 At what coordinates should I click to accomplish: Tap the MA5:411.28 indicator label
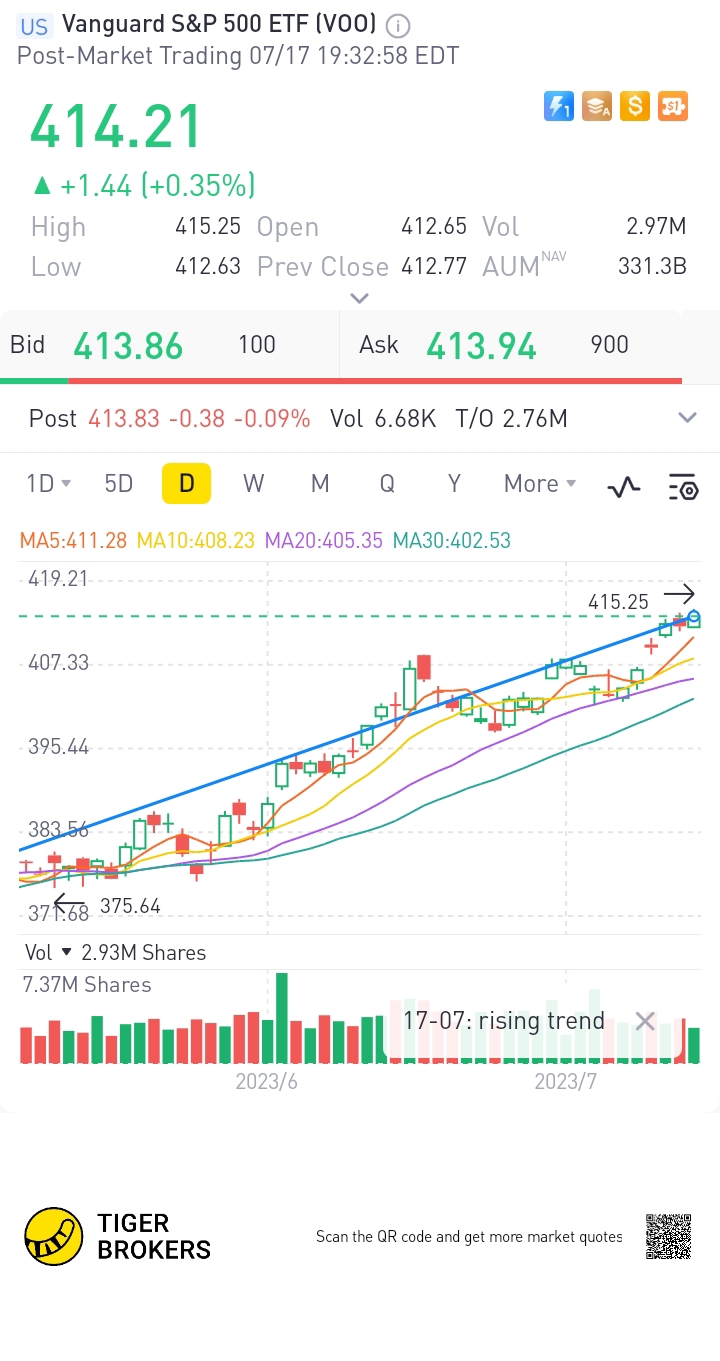(x=73, y=541)
